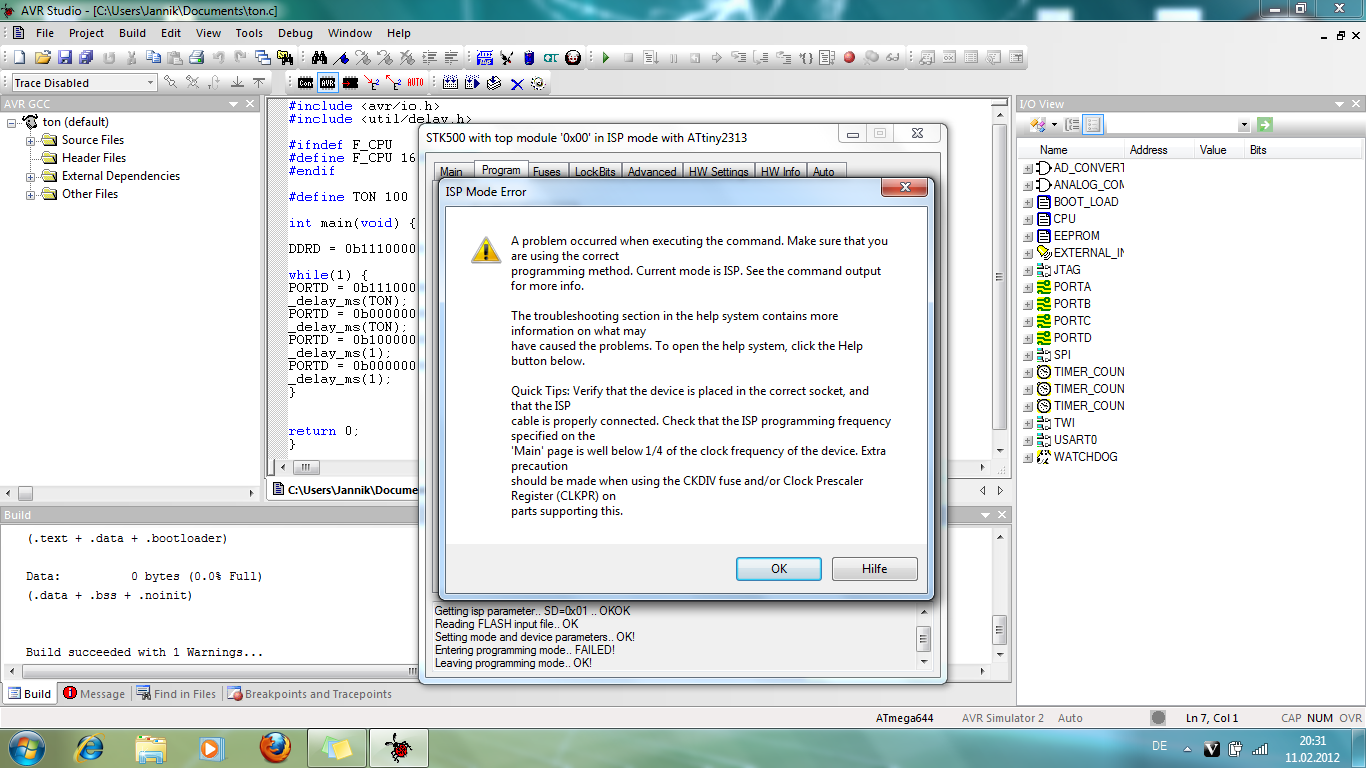Open the 'Find in Files' output tab

coord(176,694)
